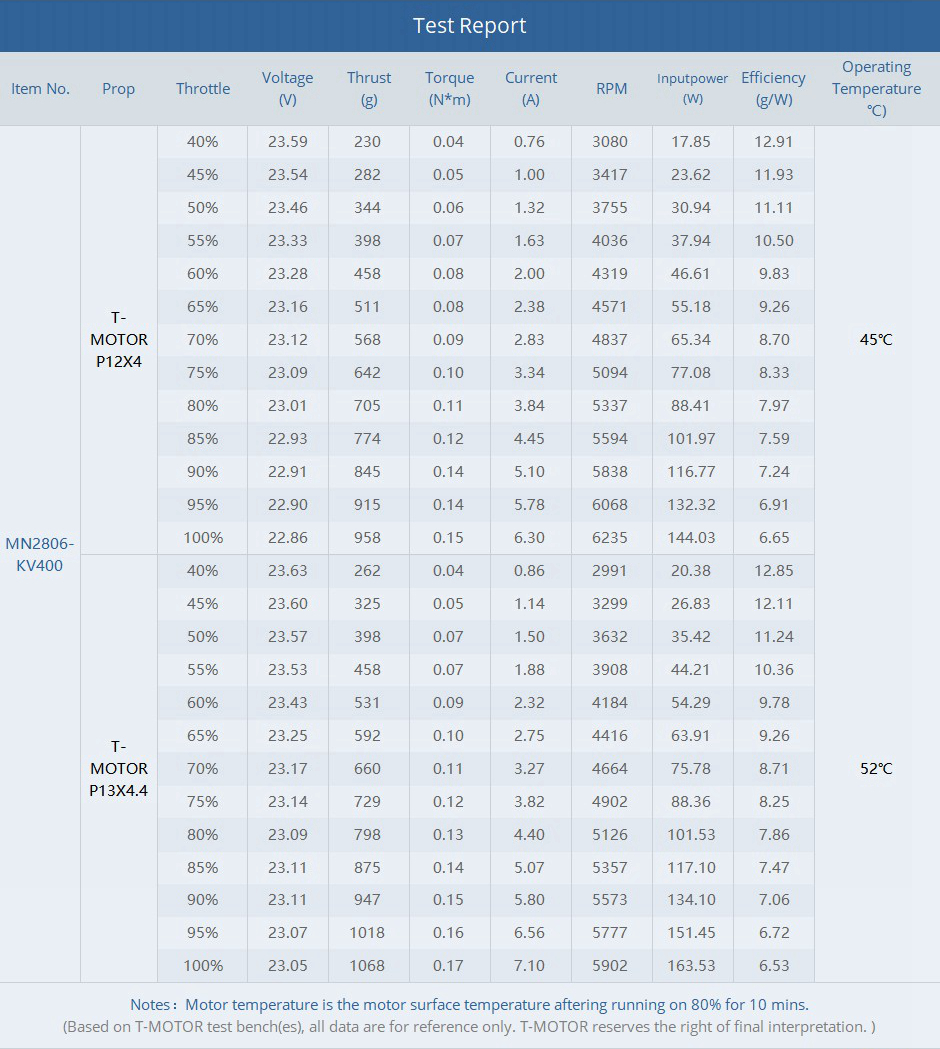The width and height of the screenshot is (940, 1049).
Task: Click the MN2806-KV400 item link
Action: [x=40, y=554]
